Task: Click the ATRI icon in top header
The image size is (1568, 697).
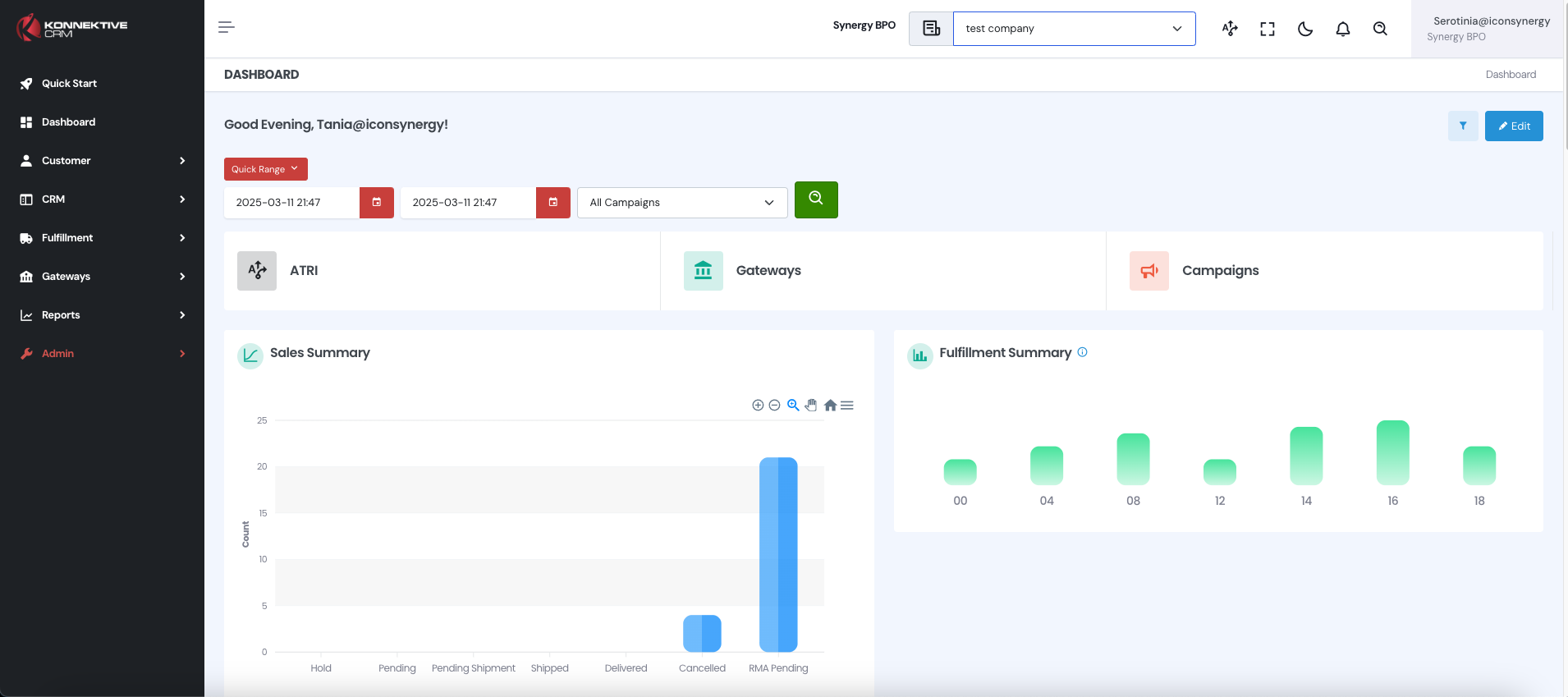Action: click(1229, 29)
